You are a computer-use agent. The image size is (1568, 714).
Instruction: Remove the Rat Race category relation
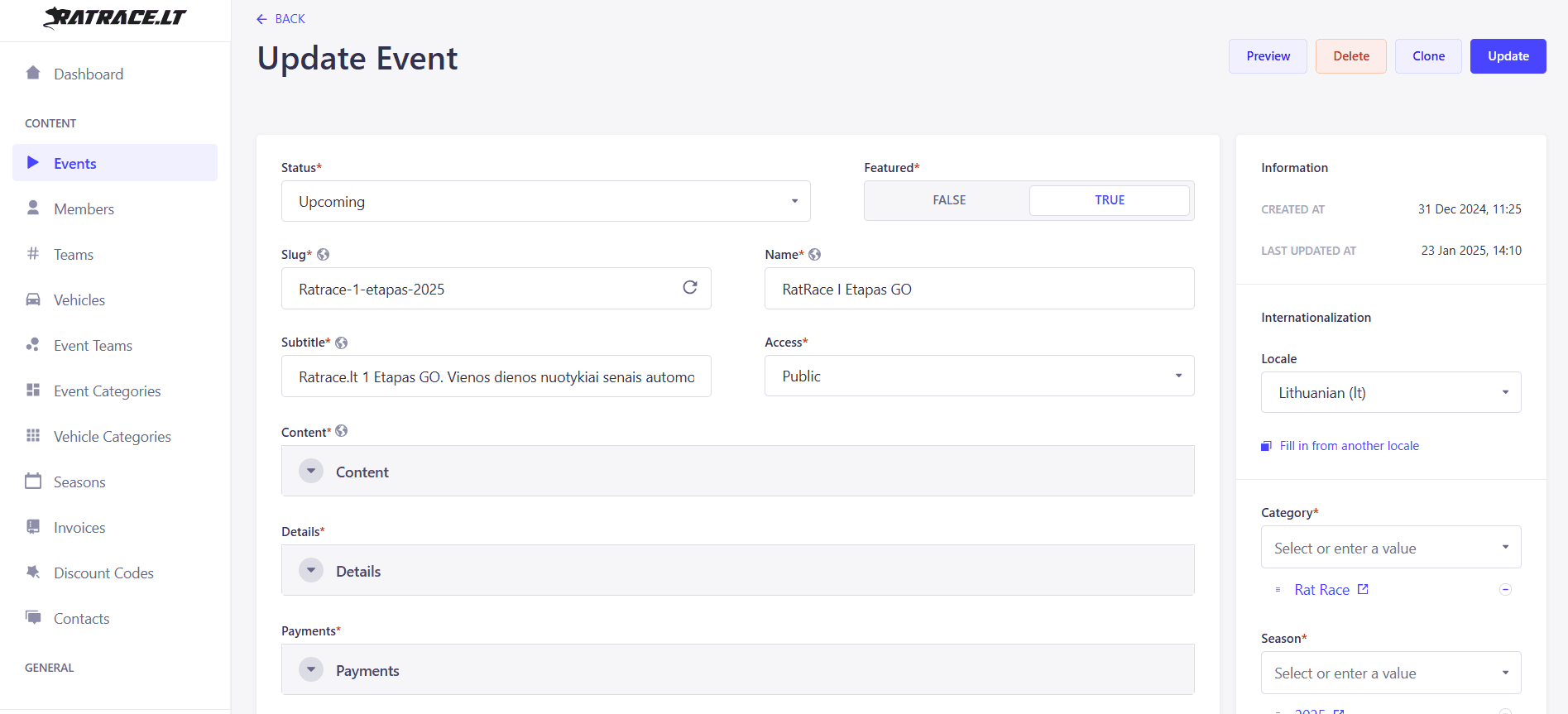(x=1506, y=590)
